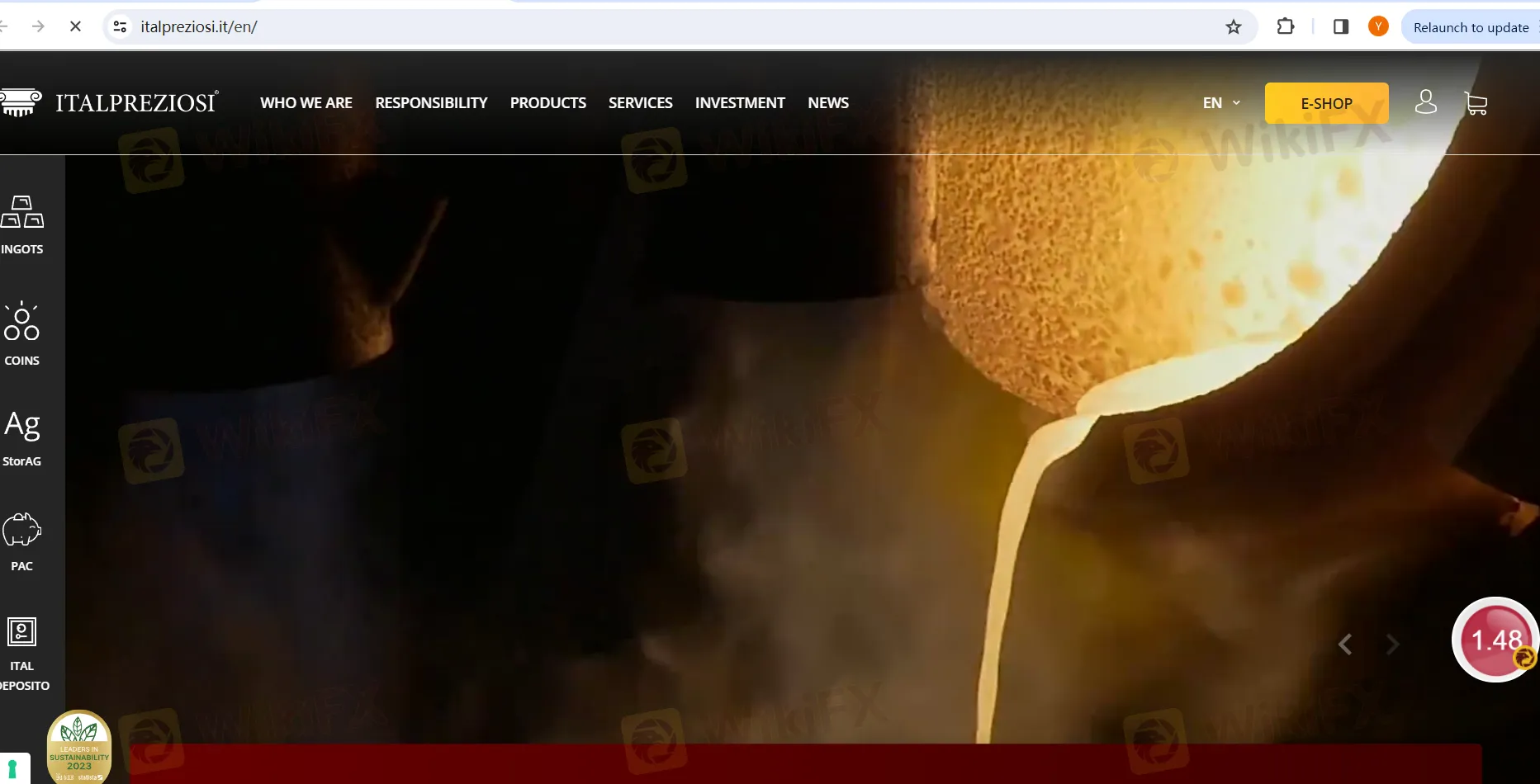View the shopping cart
The width and height of the screenshot is (1540, 784).
(x=1476, y=103)
